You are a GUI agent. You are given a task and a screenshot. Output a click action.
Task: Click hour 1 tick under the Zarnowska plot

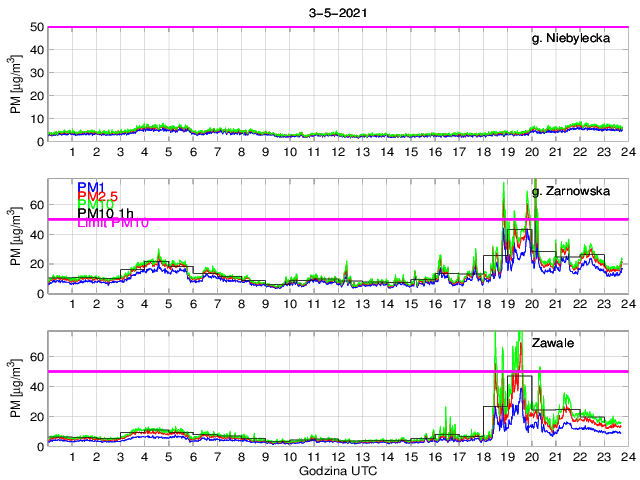click(72, 304)
